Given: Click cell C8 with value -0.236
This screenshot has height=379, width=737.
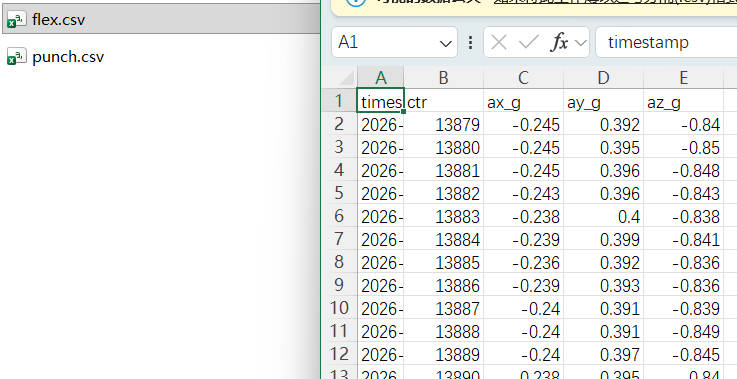Looking at the screenshot, I should [523, 262].
